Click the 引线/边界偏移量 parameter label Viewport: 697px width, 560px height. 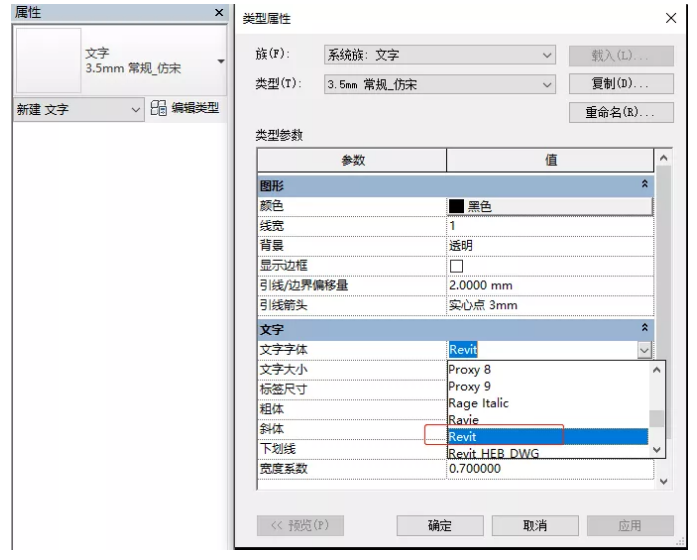coord(304,285)
